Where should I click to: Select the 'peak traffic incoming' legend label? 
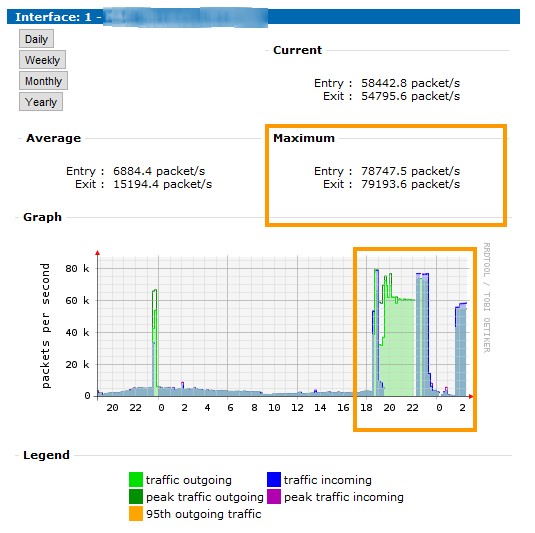tap(344, 497)
